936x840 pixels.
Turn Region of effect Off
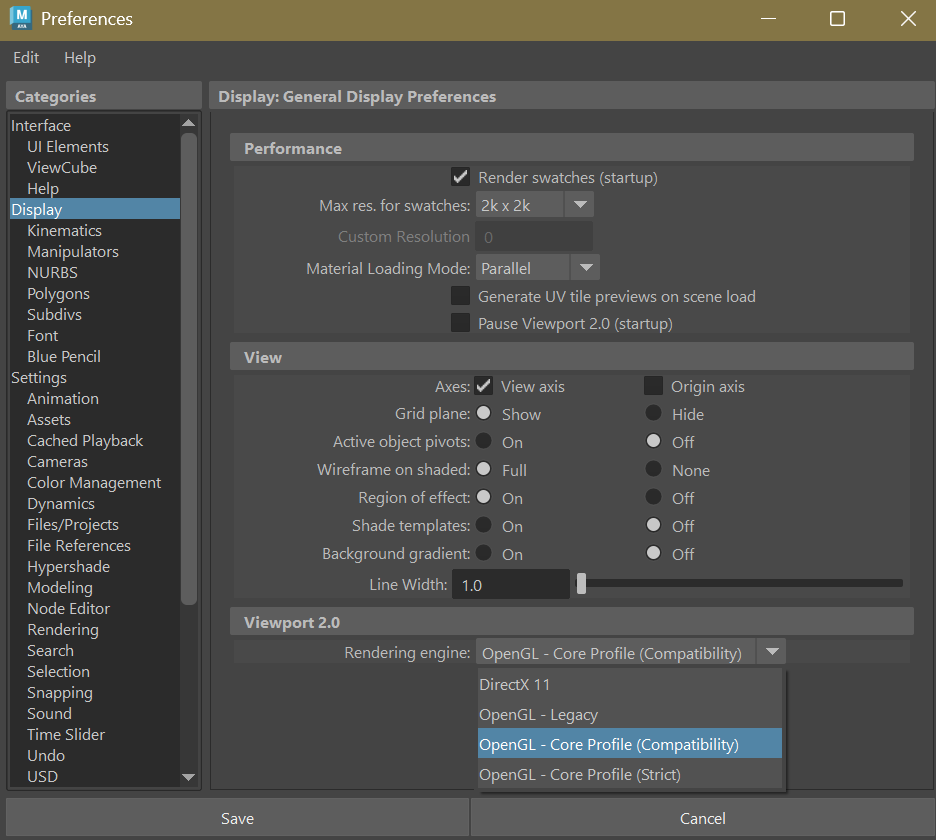654,497
